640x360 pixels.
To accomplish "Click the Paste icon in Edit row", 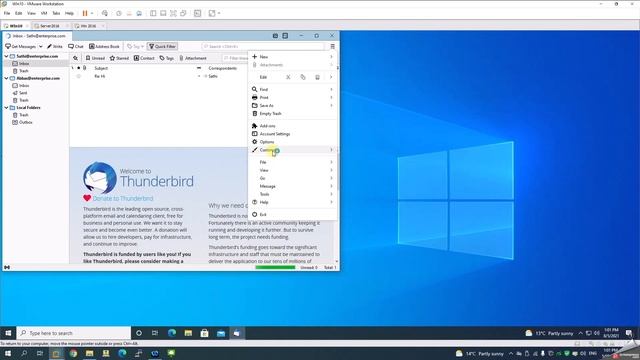I will pyautogui.click(x=317, y=77).
